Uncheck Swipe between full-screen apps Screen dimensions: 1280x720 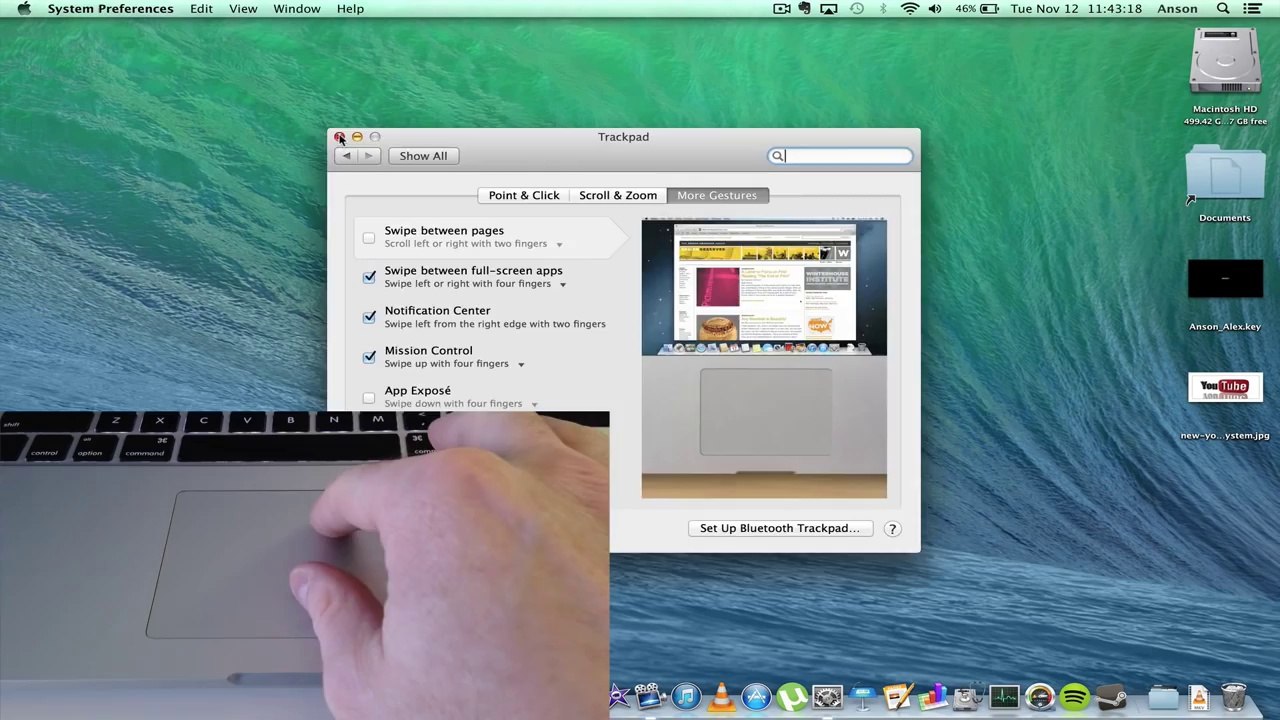coord(369,277)
